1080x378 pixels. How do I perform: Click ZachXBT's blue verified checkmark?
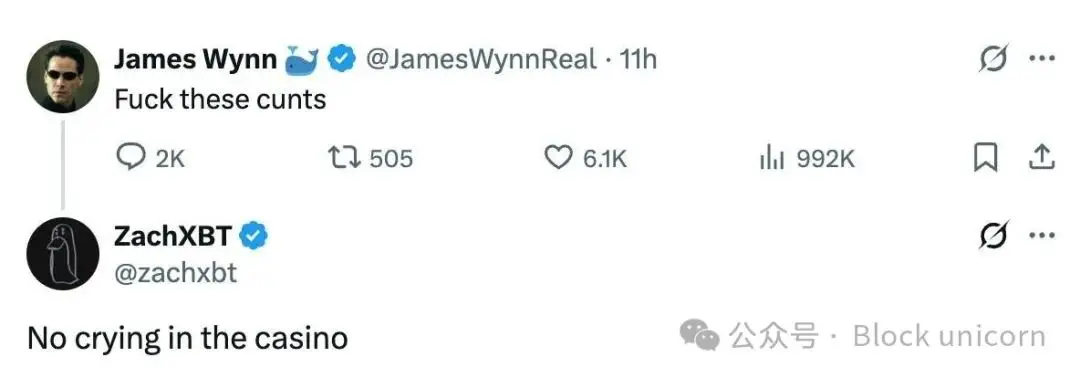(x=253, y=237)
